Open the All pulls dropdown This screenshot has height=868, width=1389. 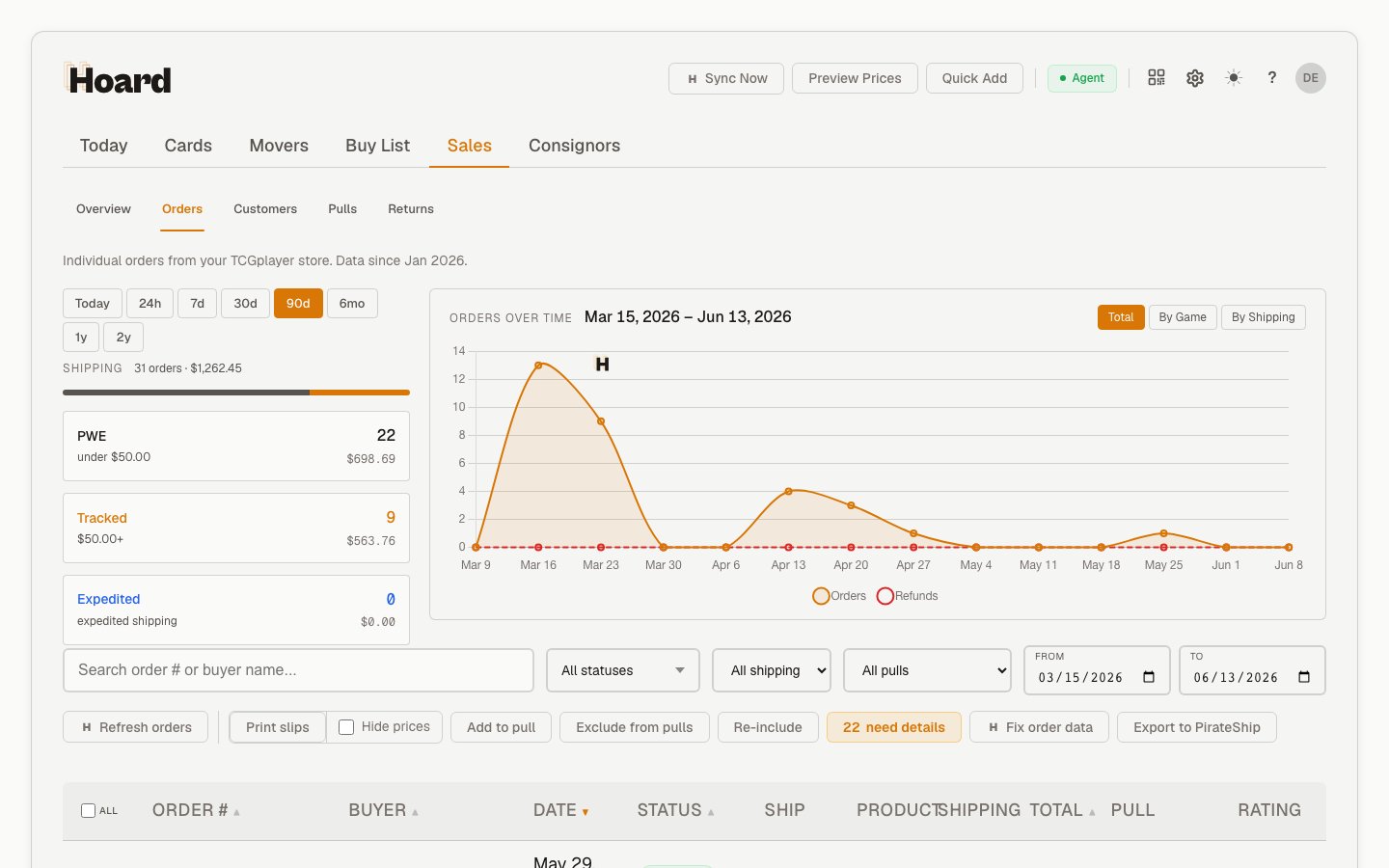coord(928,670)
